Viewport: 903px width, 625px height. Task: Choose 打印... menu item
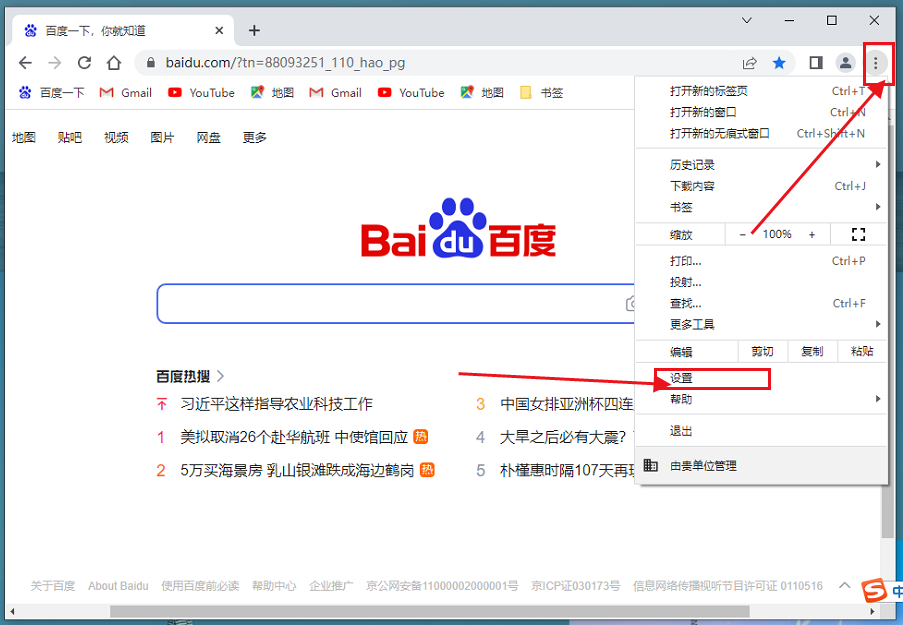click(761, 261)
